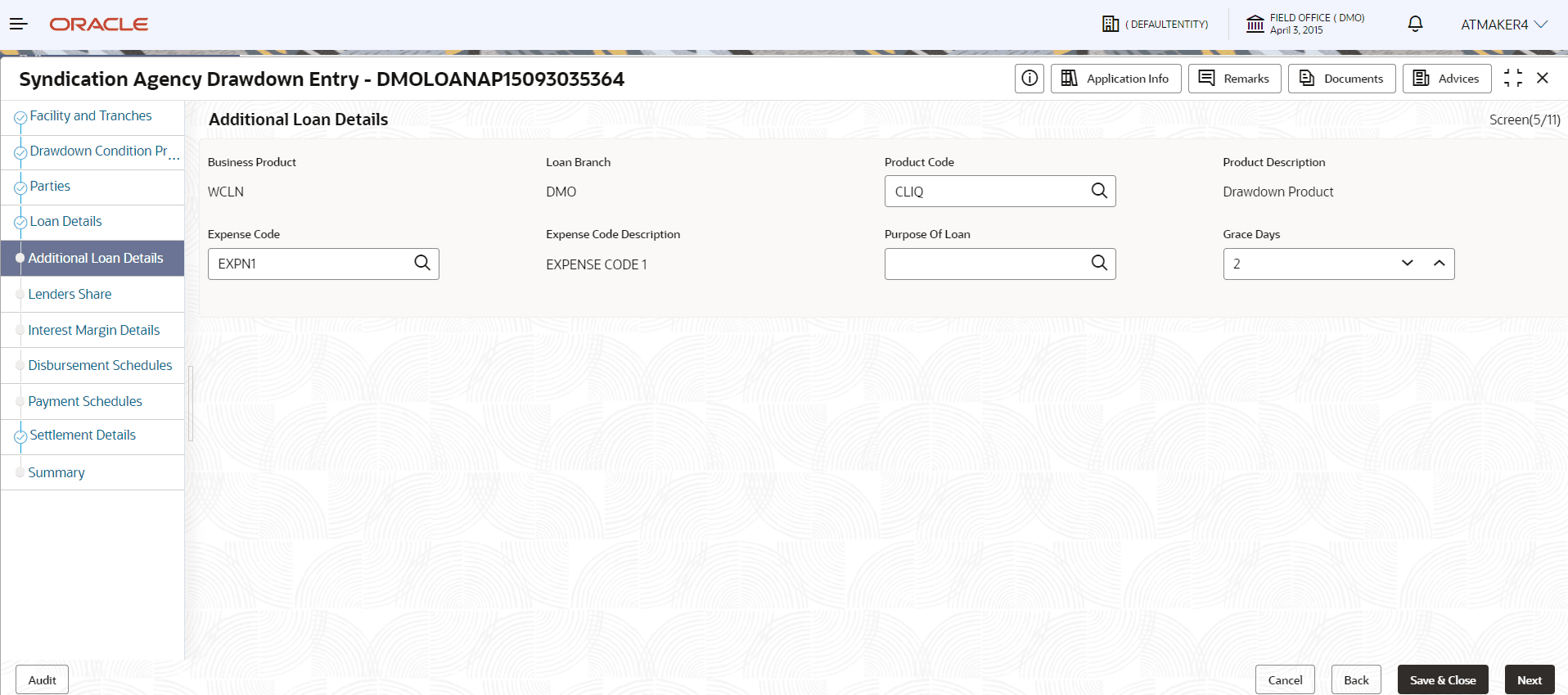Viewport: 1568px width, 695px height.
Task: Search Product Code lookup icon
Action: coord(1099,191)
